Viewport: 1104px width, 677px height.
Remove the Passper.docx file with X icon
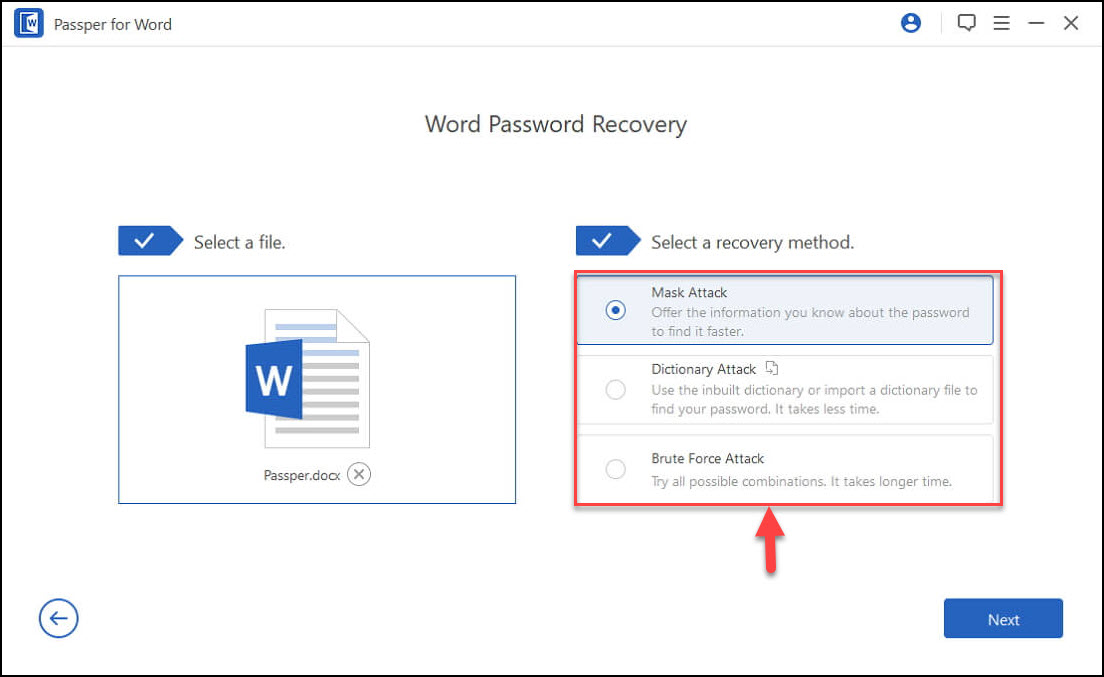(x=359, y=474)
